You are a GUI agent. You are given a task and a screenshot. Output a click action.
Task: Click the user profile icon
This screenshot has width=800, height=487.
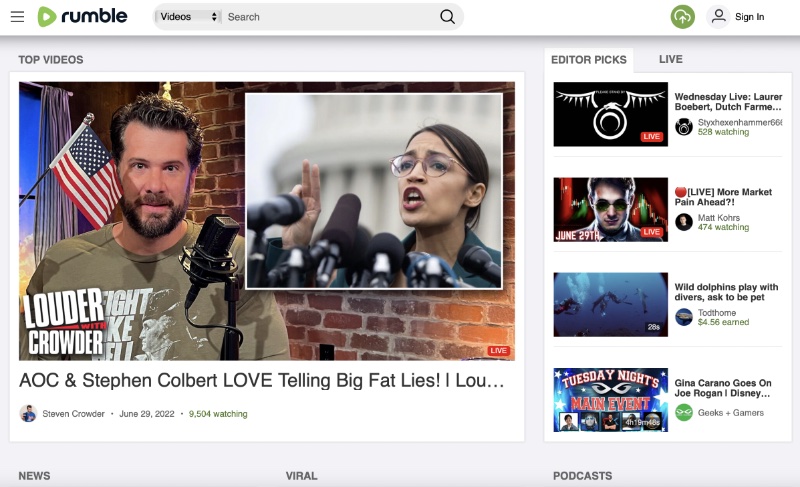(718, 16)
